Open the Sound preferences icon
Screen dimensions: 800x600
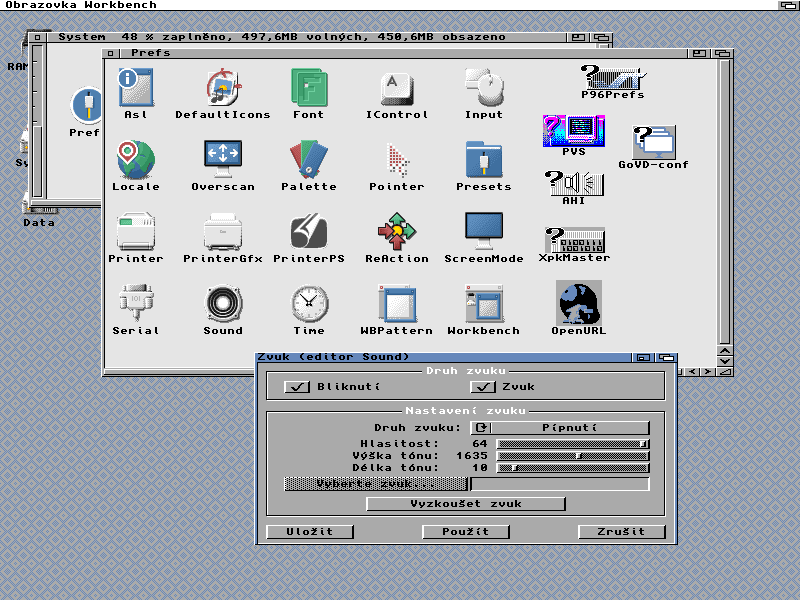tap(223, 303)
